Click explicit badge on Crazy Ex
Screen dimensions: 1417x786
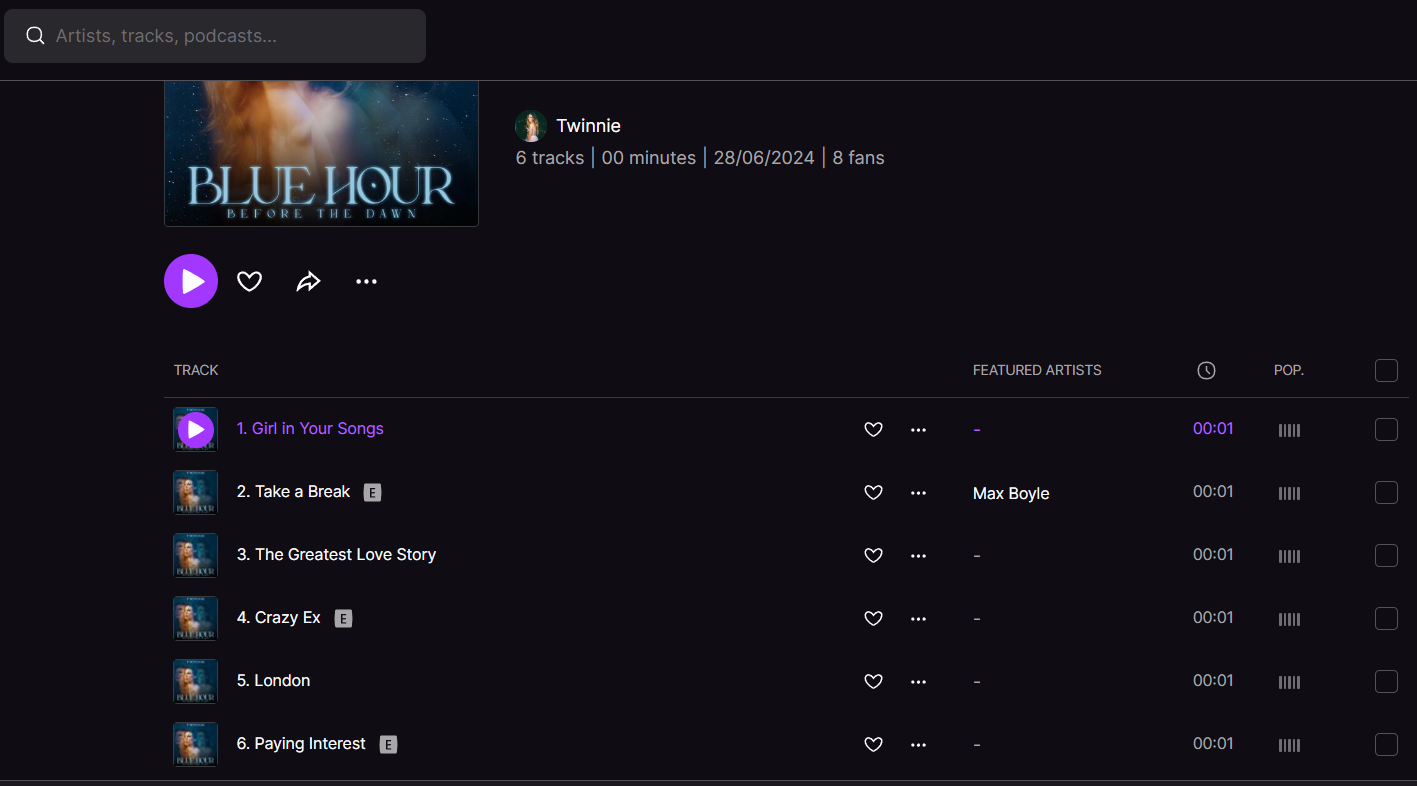(343, 619)
